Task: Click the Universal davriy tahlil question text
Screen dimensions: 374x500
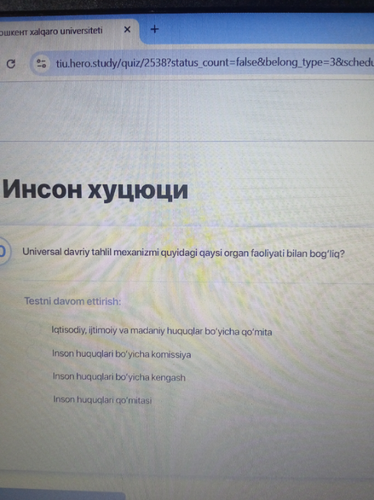Action: (x=183, y=253)
